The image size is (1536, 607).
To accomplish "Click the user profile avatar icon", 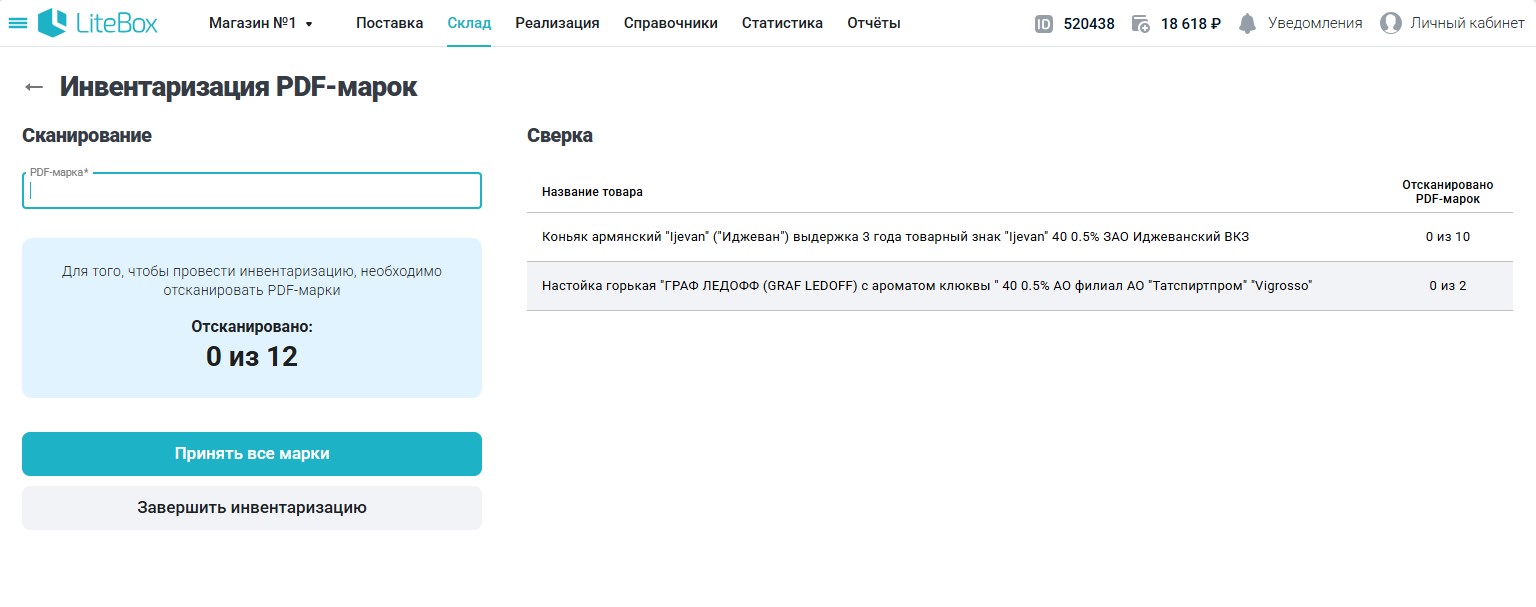I will click(x=1390, y=23).
